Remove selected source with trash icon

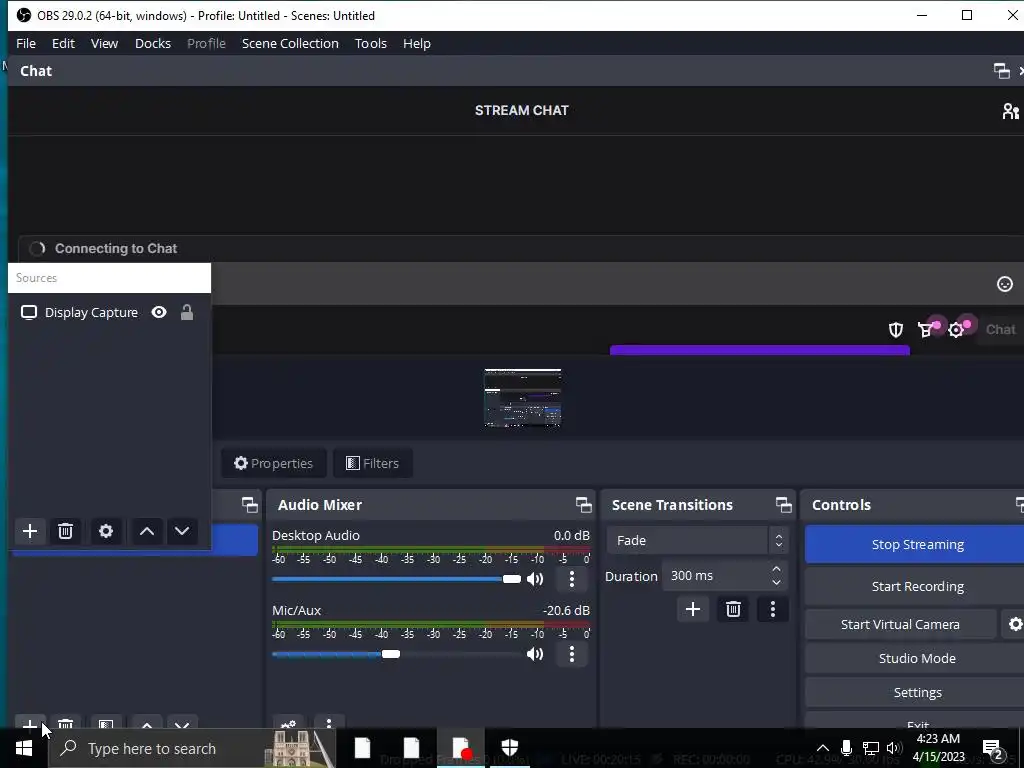[65, 531]
